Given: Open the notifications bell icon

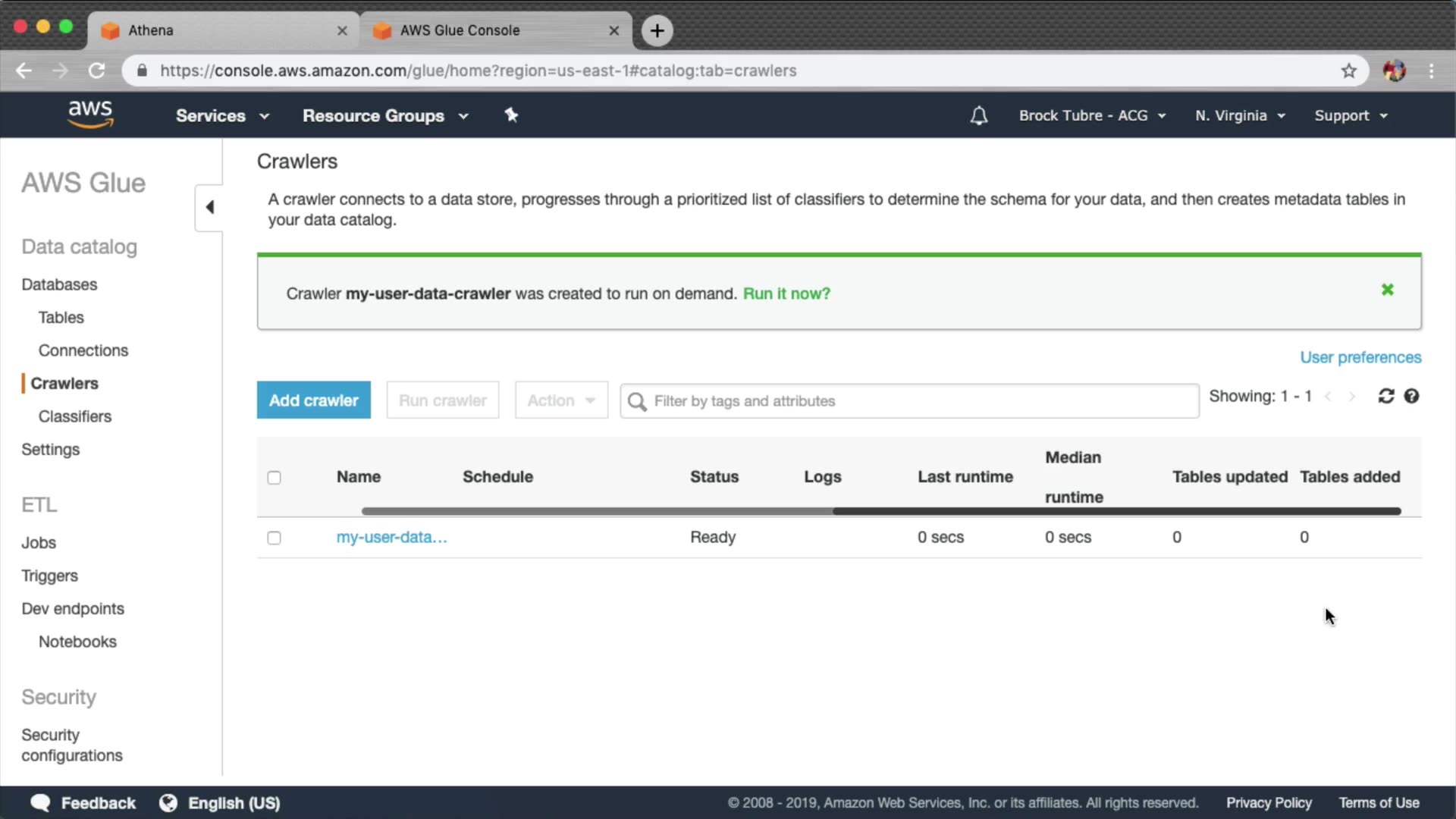Looking at the screenshot, I should coord(979,116).
